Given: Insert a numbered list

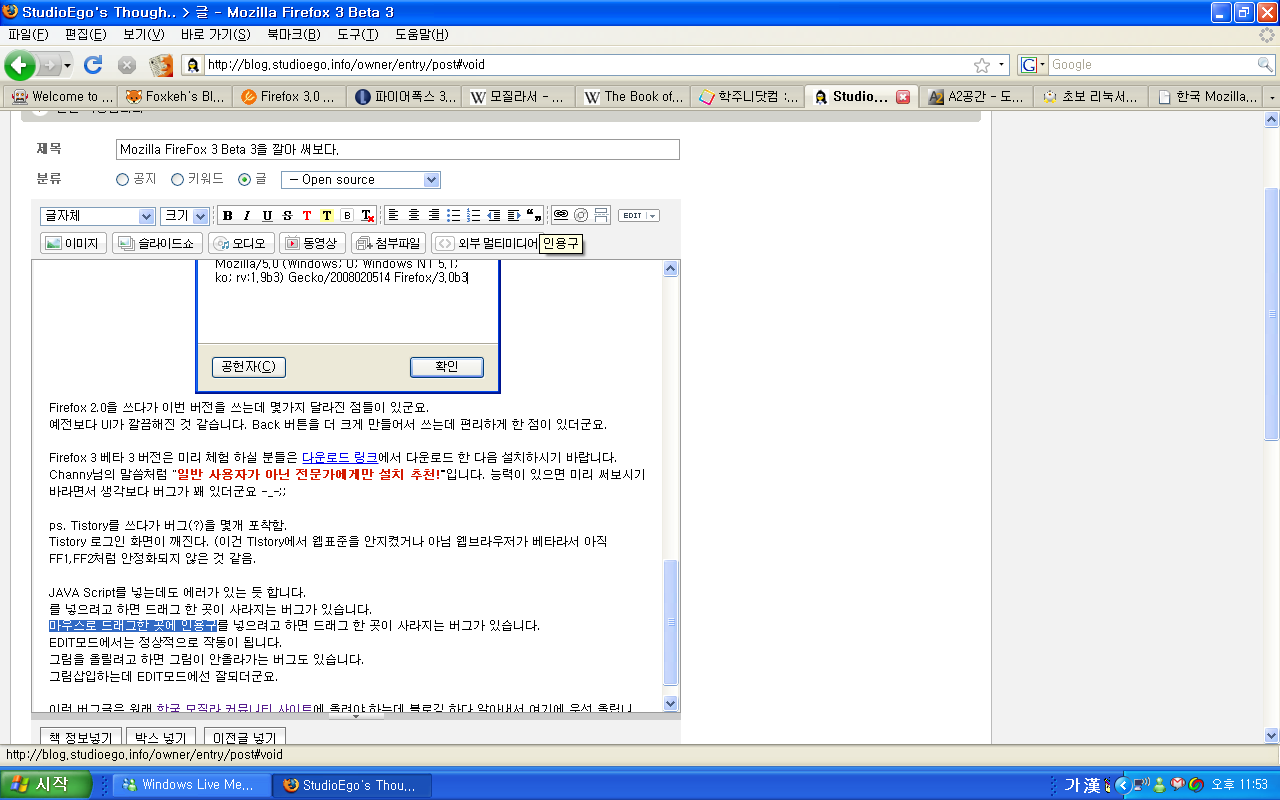Looking at the screenshot, I should point(474,215).
